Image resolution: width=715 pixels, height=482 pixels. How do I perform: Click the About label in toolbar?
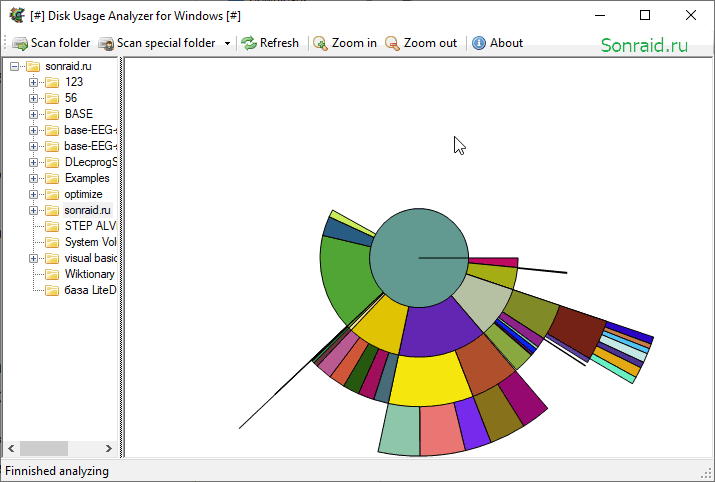coord(506,43)
